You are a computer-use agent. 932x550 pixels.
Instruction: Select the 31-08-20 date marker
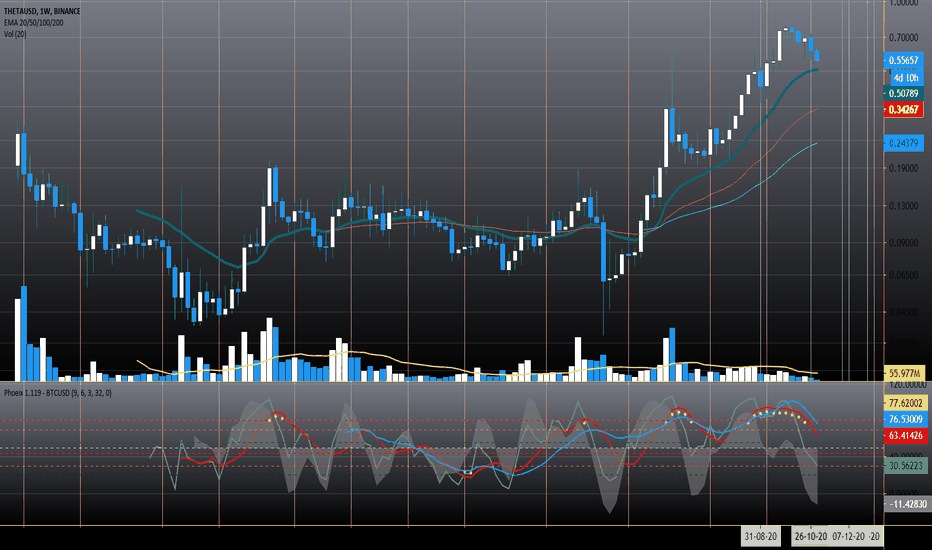[x=760, y=536]
